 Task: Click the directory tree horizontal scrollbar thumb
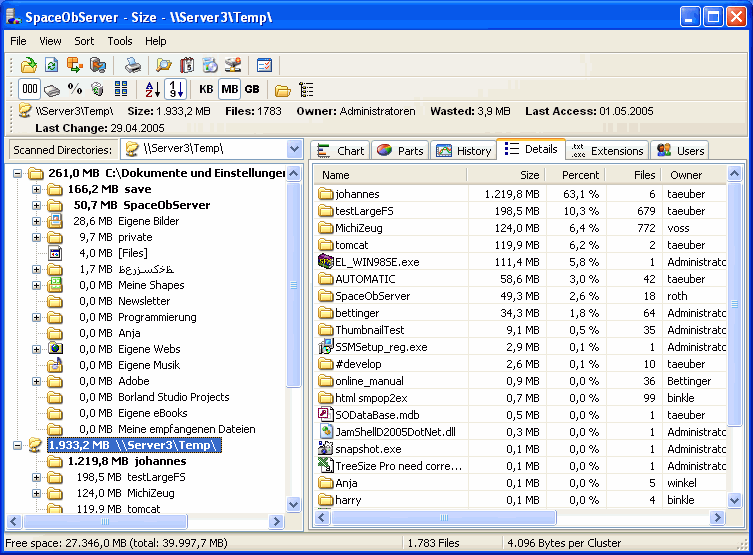[x=105, y=521]
